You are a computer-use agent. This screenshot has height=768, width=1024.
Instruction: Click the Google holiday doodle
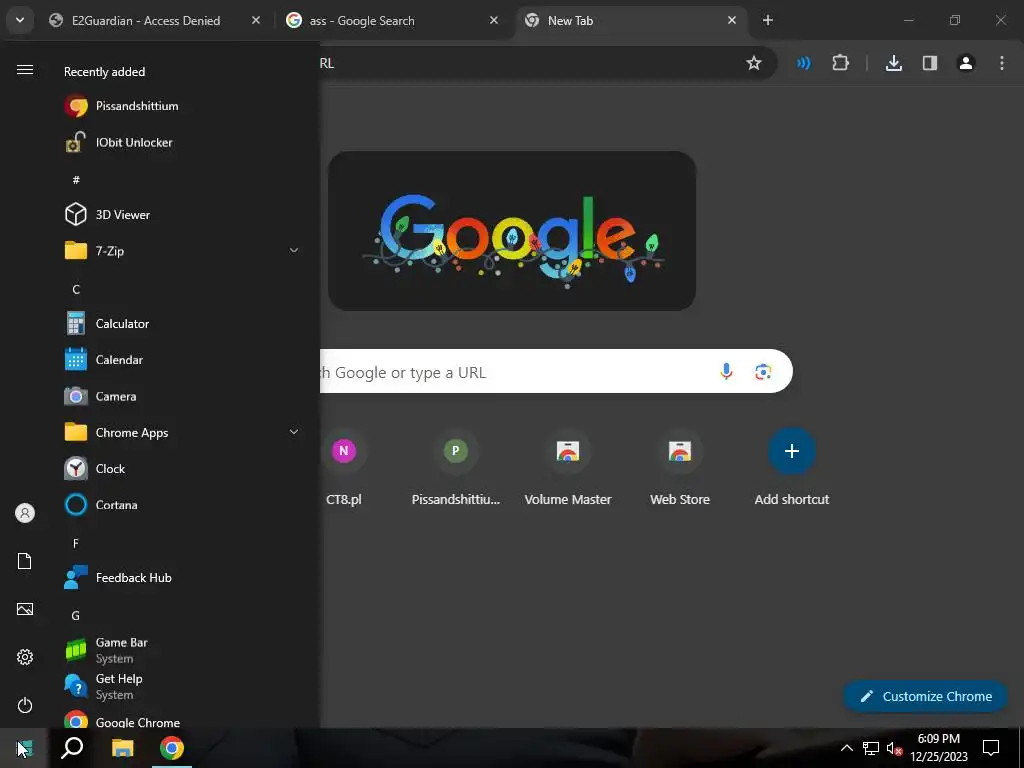pos(512,231)
